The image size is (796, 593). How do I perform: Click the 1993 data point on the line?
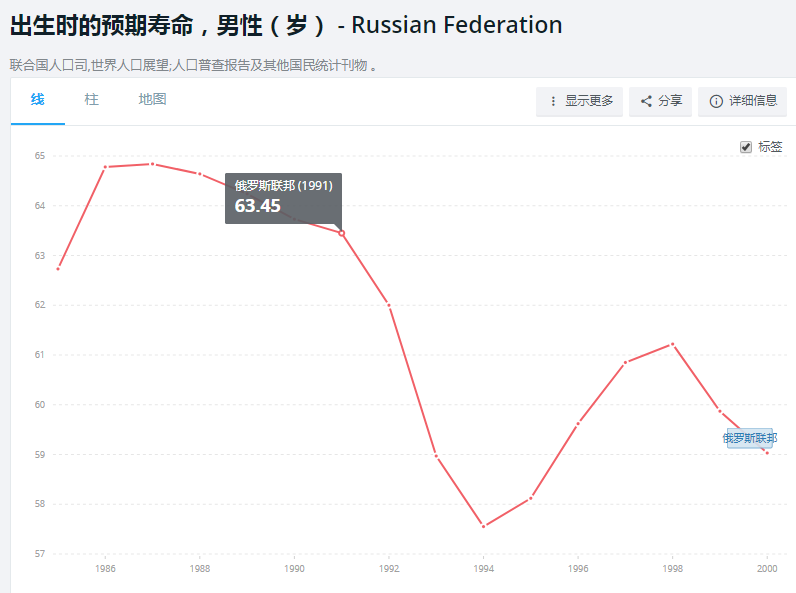[x=436, y=456]
